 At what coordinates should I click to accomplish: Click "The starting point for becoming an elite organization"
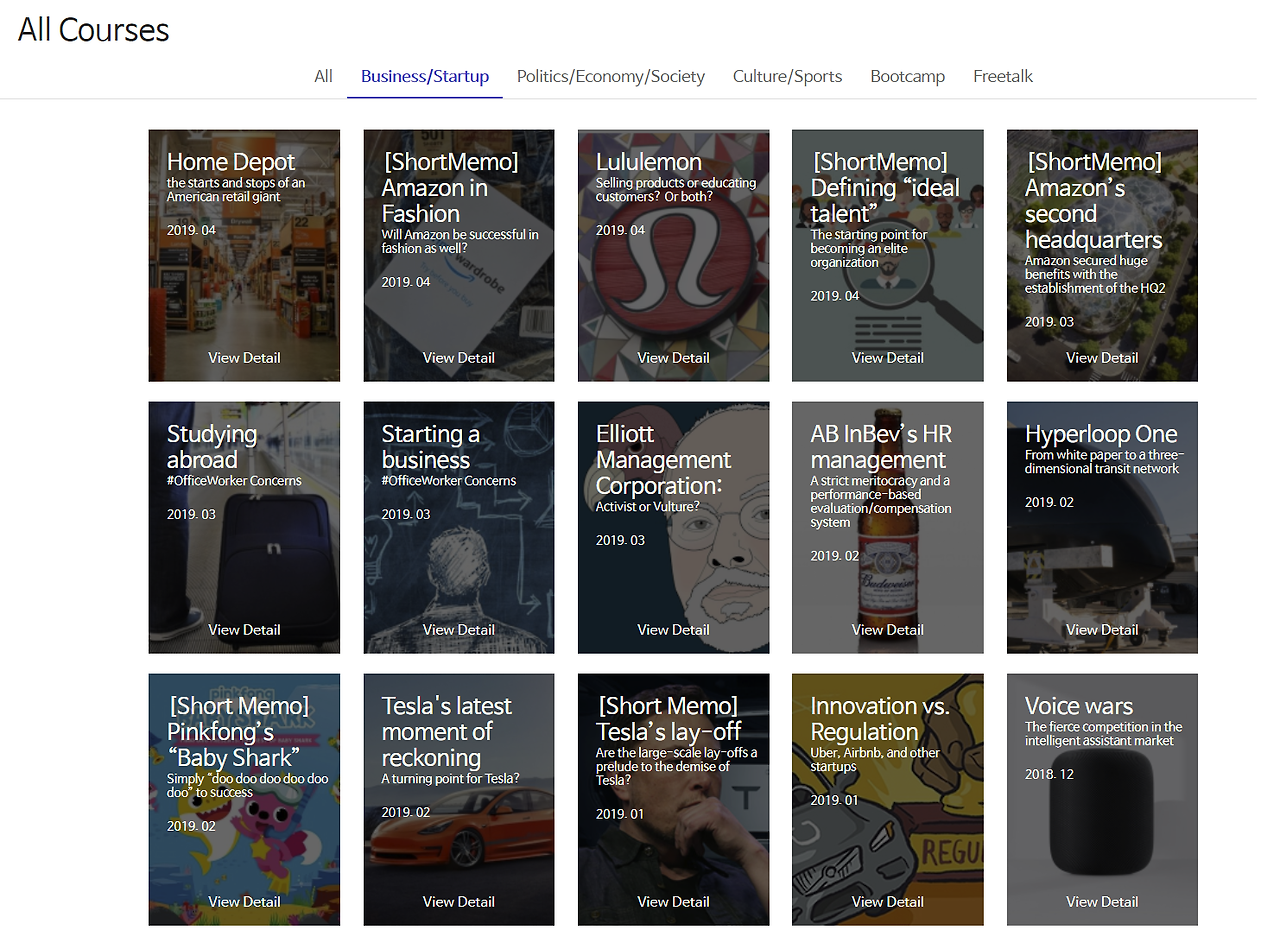869,249
